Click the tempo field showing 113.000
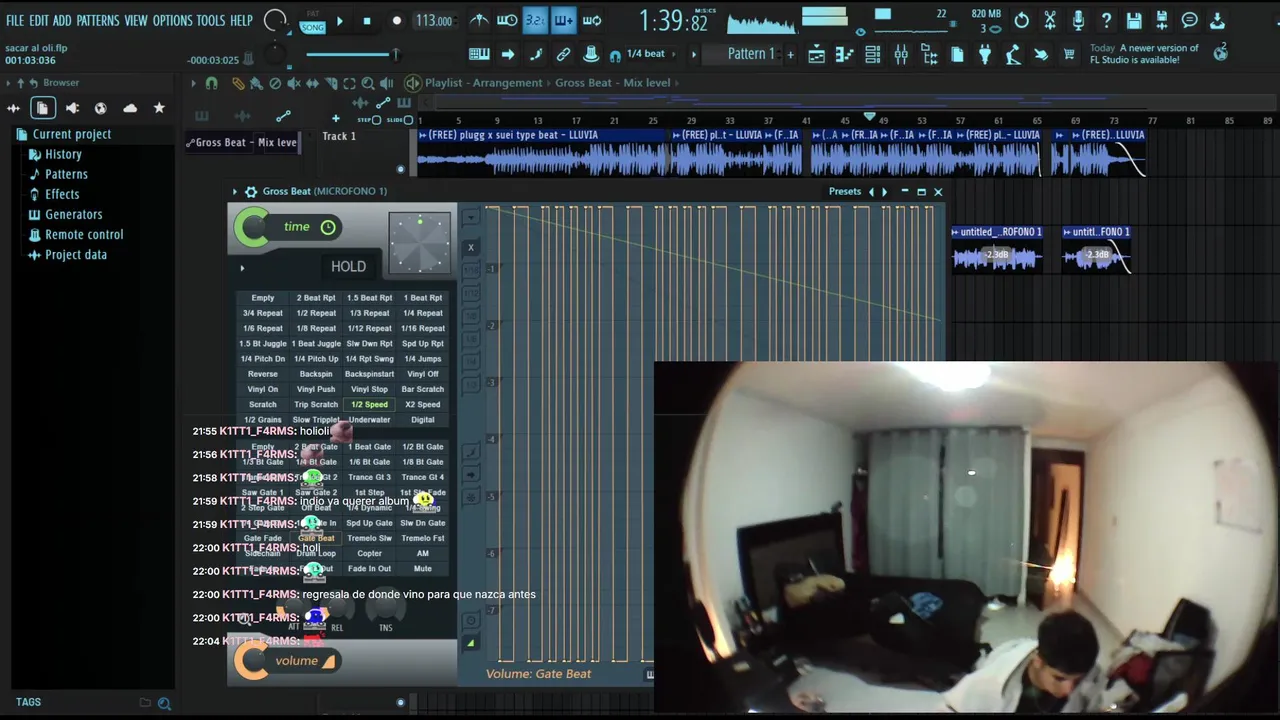1280x720 pixels. pyautogui.click(x=433, y=21)
